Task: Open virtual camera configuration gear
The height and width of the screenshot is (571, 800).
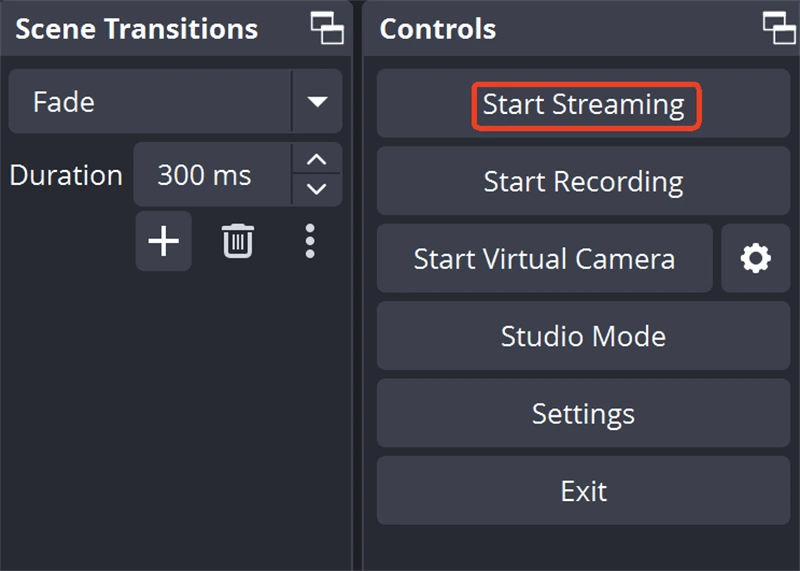Action: coord(755,259)
